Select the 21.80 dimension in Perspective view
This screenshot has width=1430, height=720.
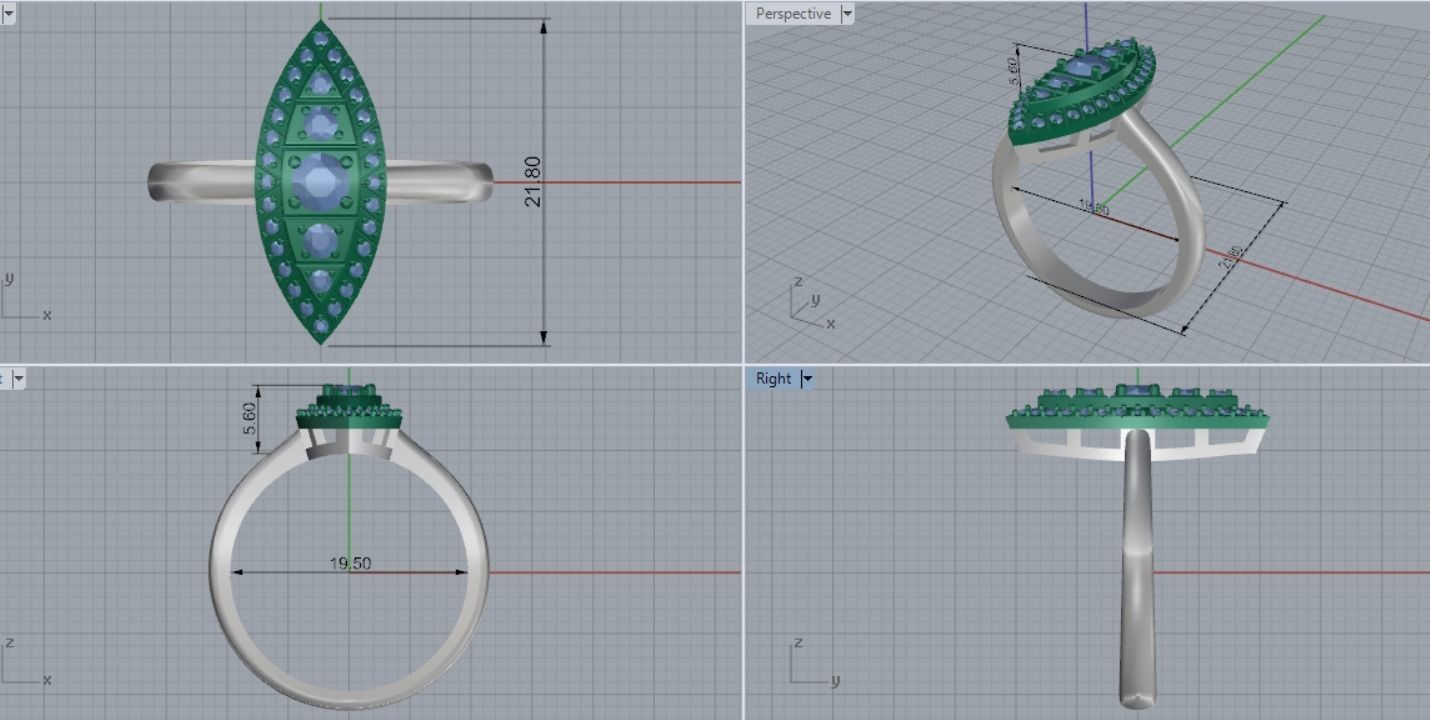1231,257
